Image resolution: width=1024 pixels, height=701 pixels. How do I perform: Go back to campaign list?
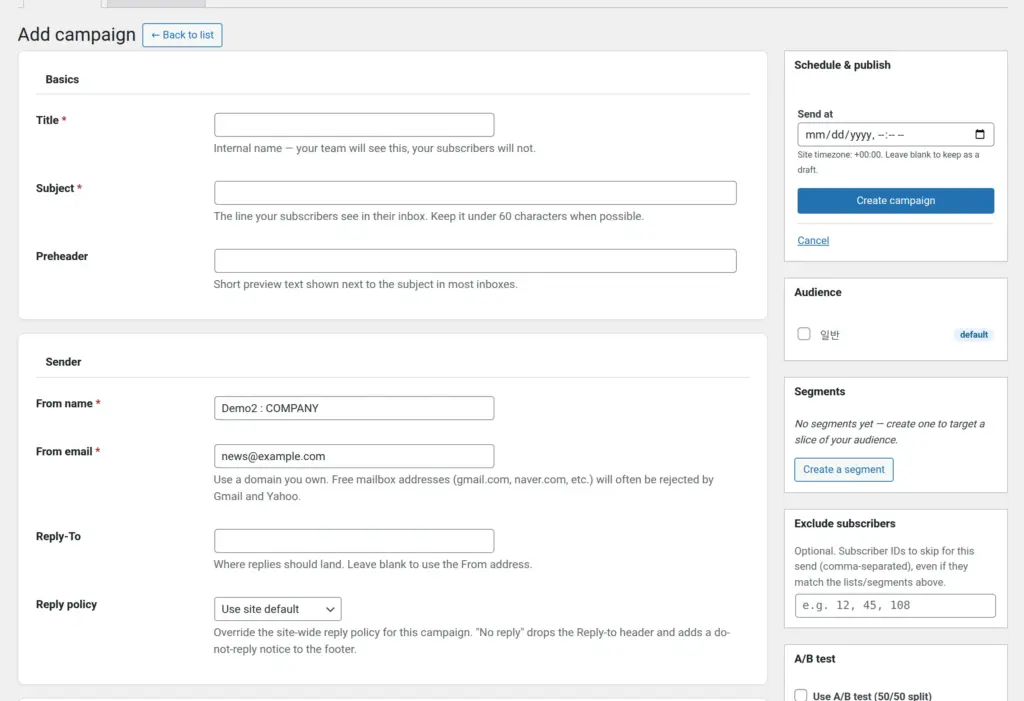[182, 35]
